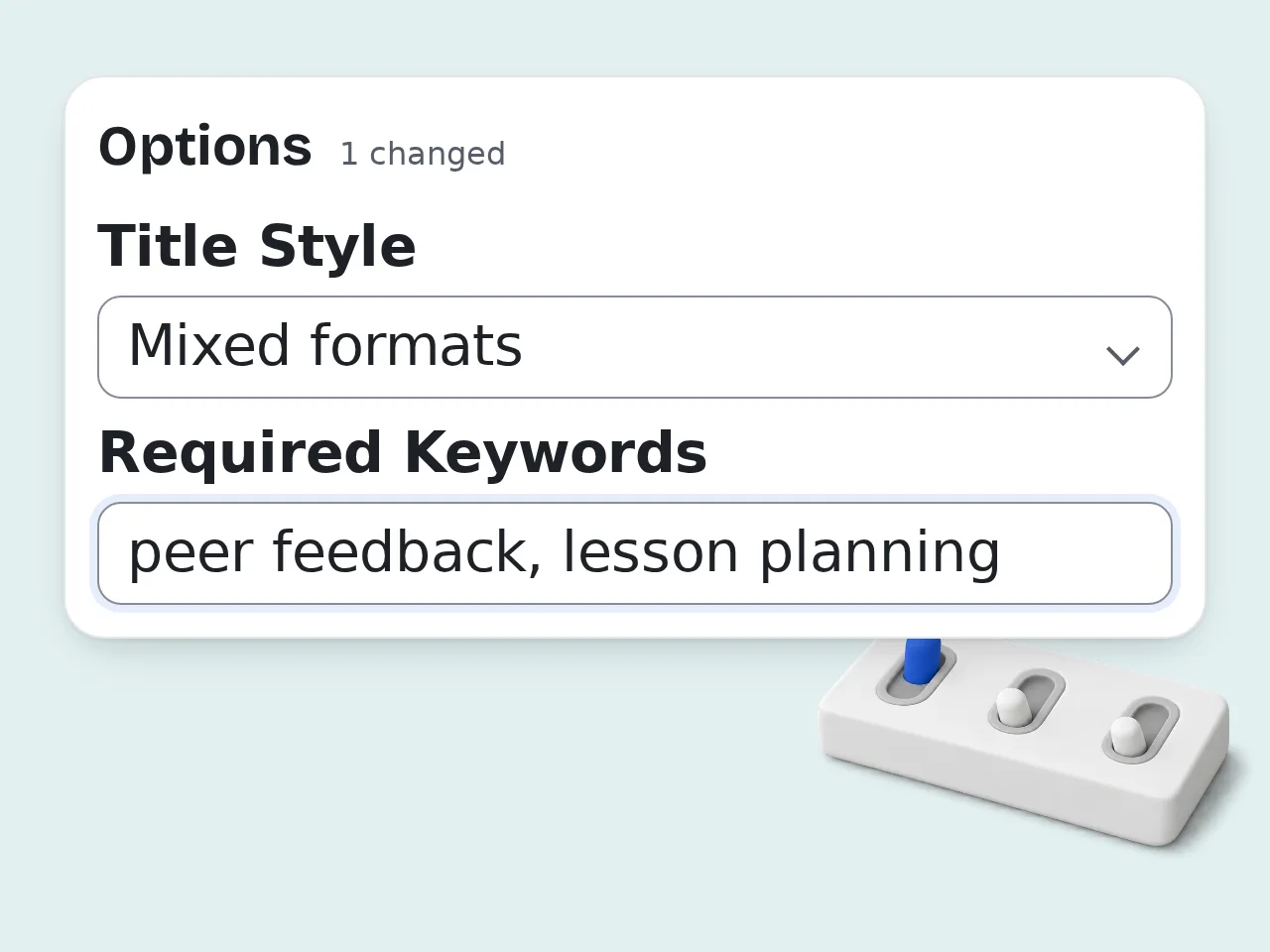
Task: Click the Options heading
Action: click(205, 148)
